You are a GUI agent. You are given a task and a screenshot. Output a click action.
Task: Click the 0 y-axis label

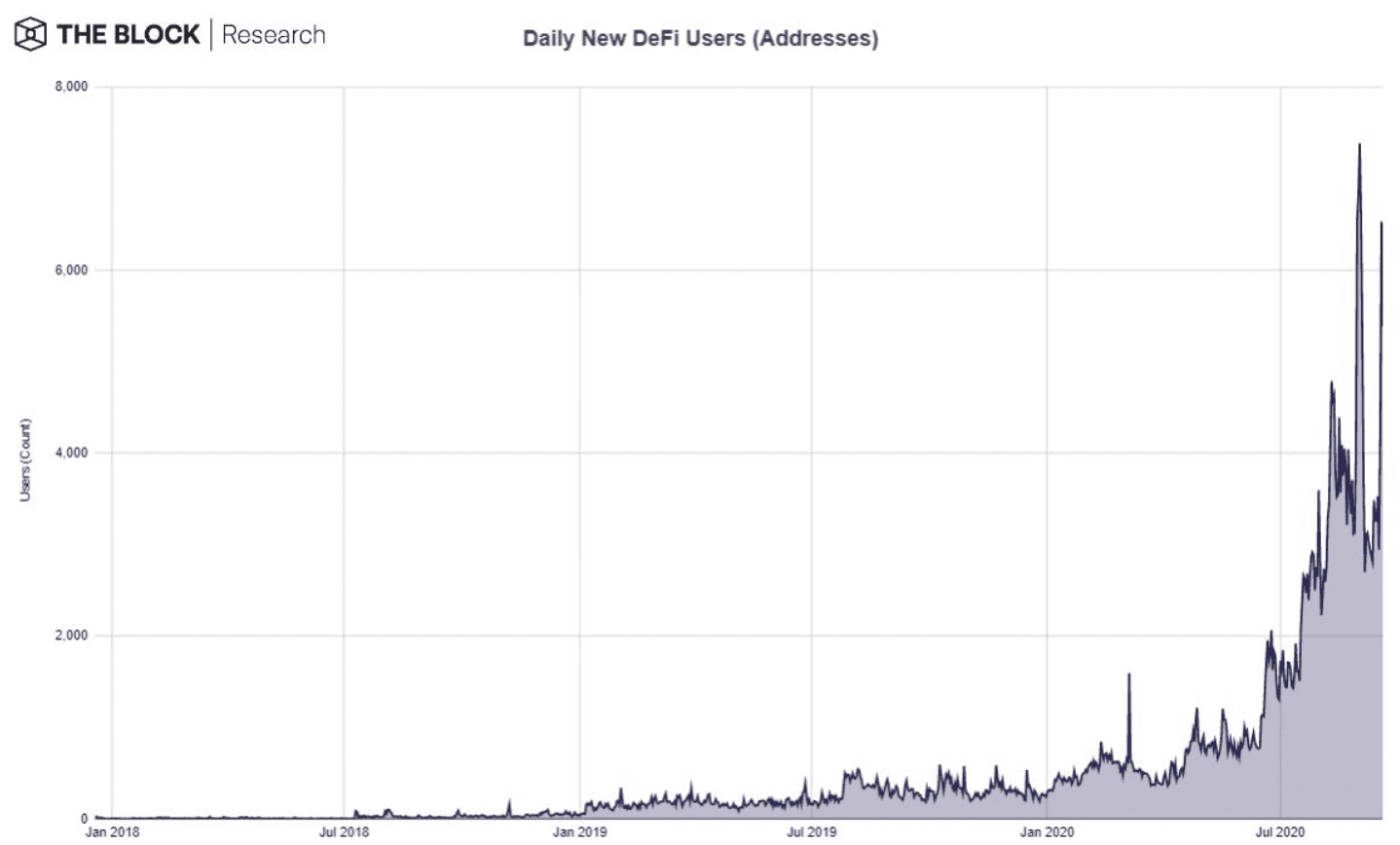point(85,819)
